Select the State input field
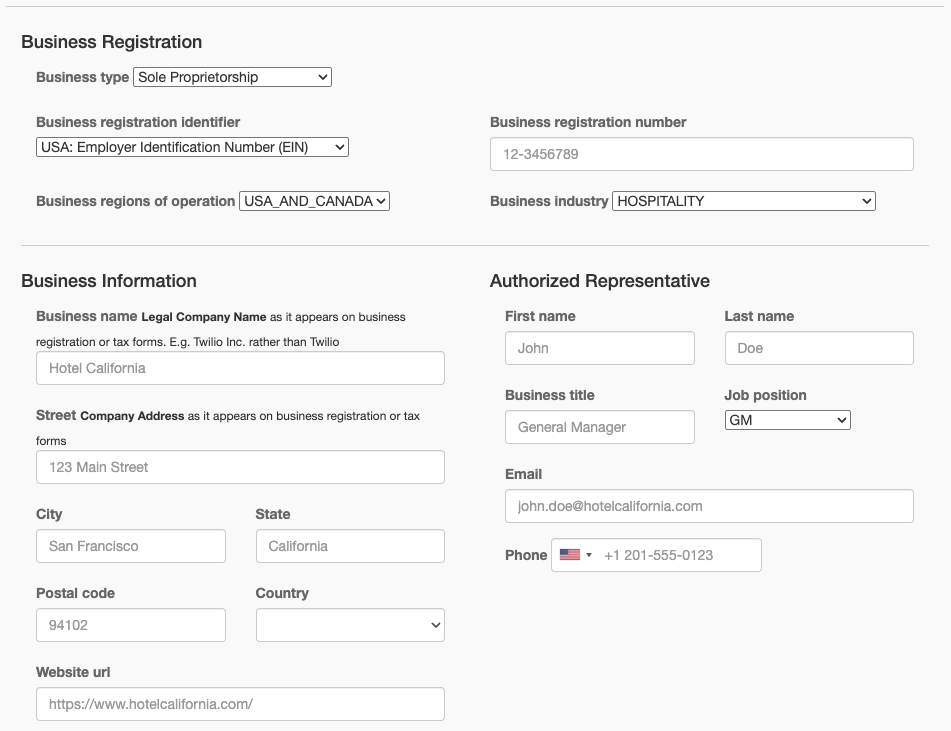 350,546
